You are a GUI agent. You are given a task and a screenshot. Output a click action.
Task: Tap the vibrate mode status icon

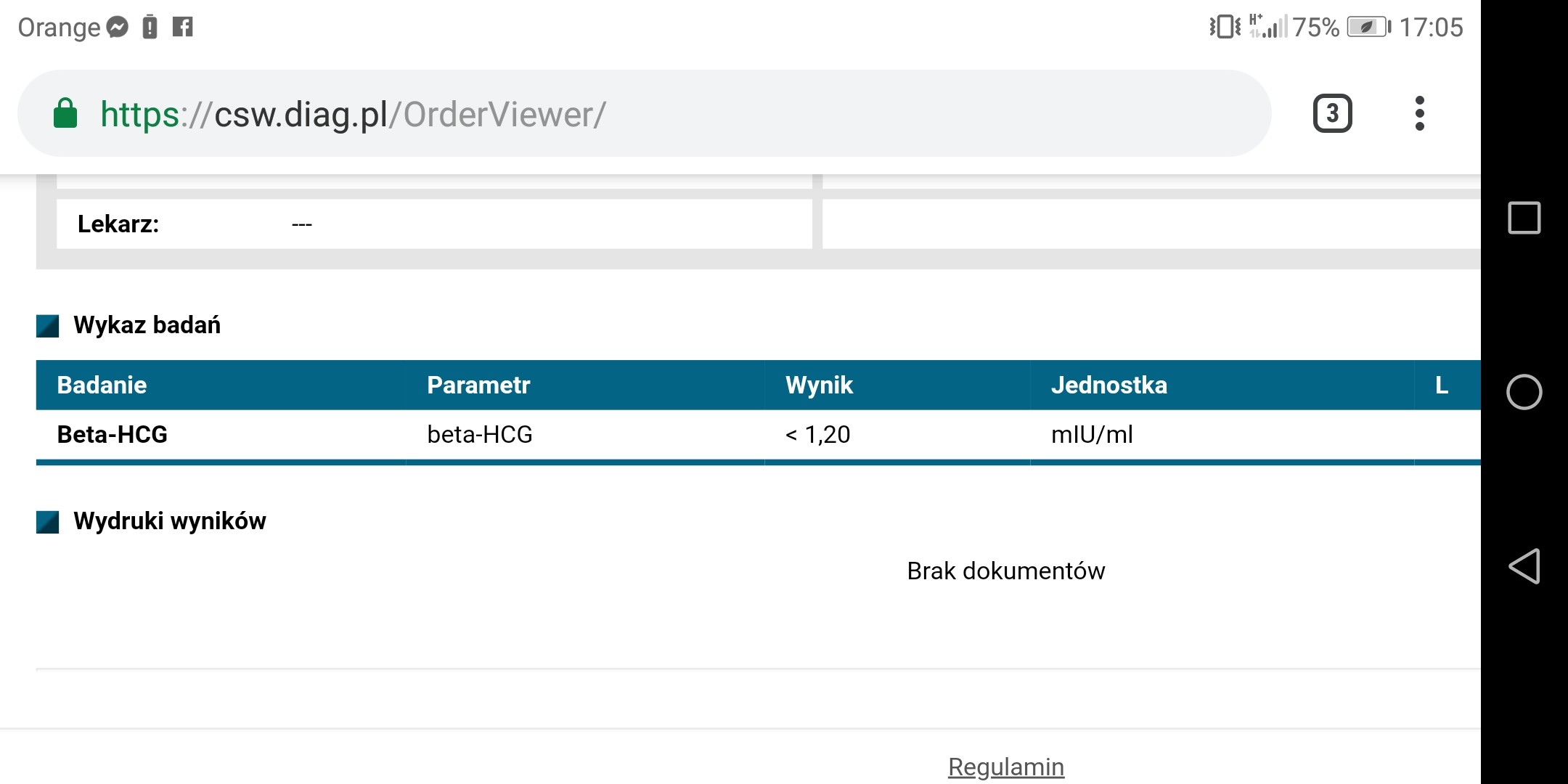[x=1225, y=28]
